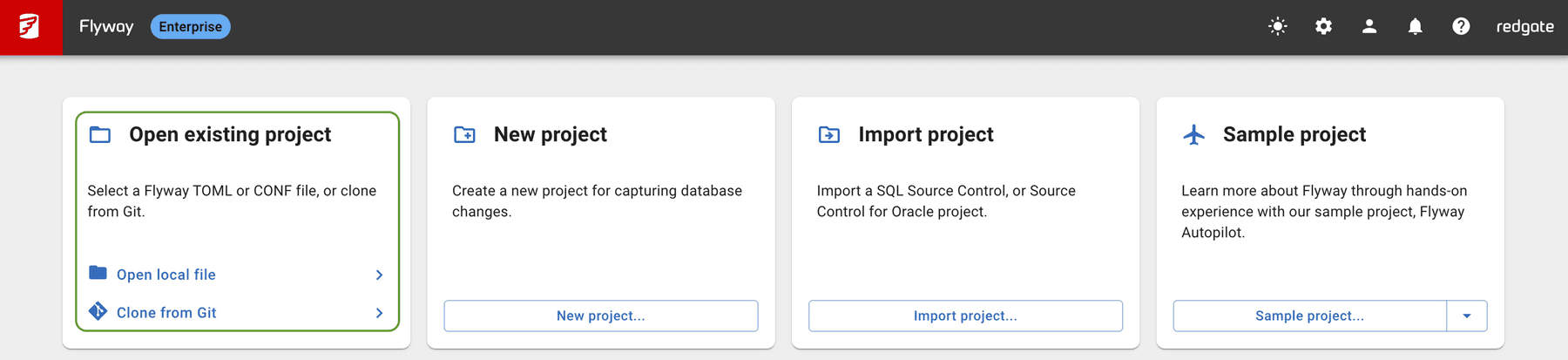Click the 'Learn more about Flyway' description

click(x=1324, y=212)
